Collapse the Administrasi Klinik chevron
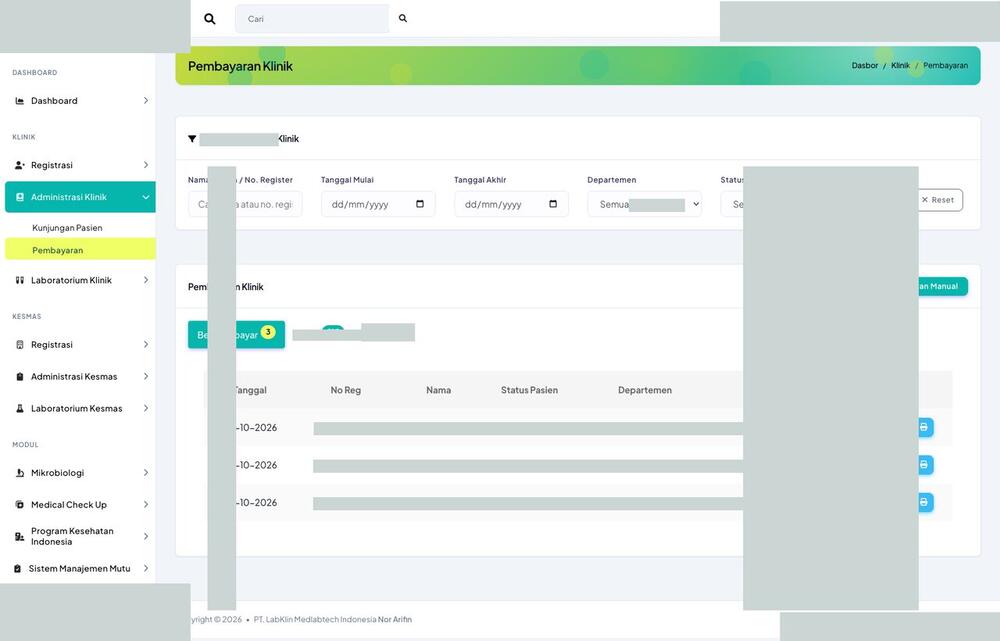Viewport: 1000px width, 641px height. click(x=145, y=197)
